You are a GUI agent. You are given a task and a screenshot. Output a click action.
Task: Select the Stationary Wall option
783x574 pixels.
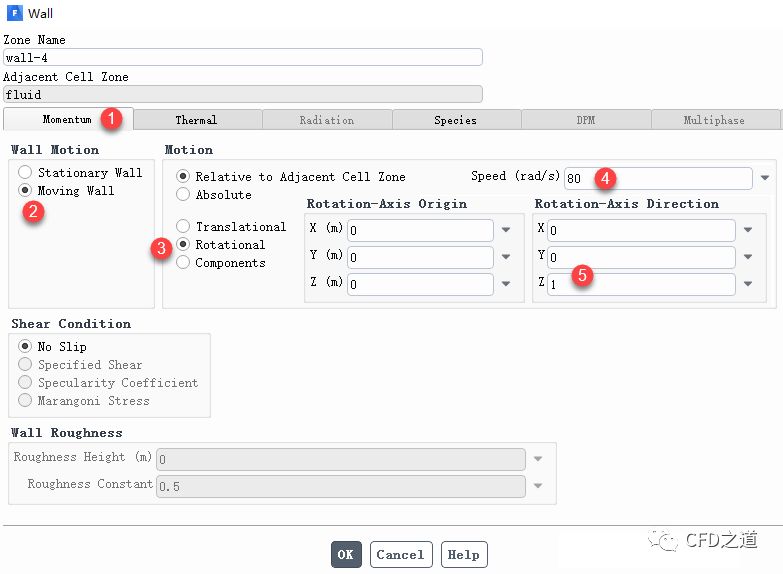point(26,173)
